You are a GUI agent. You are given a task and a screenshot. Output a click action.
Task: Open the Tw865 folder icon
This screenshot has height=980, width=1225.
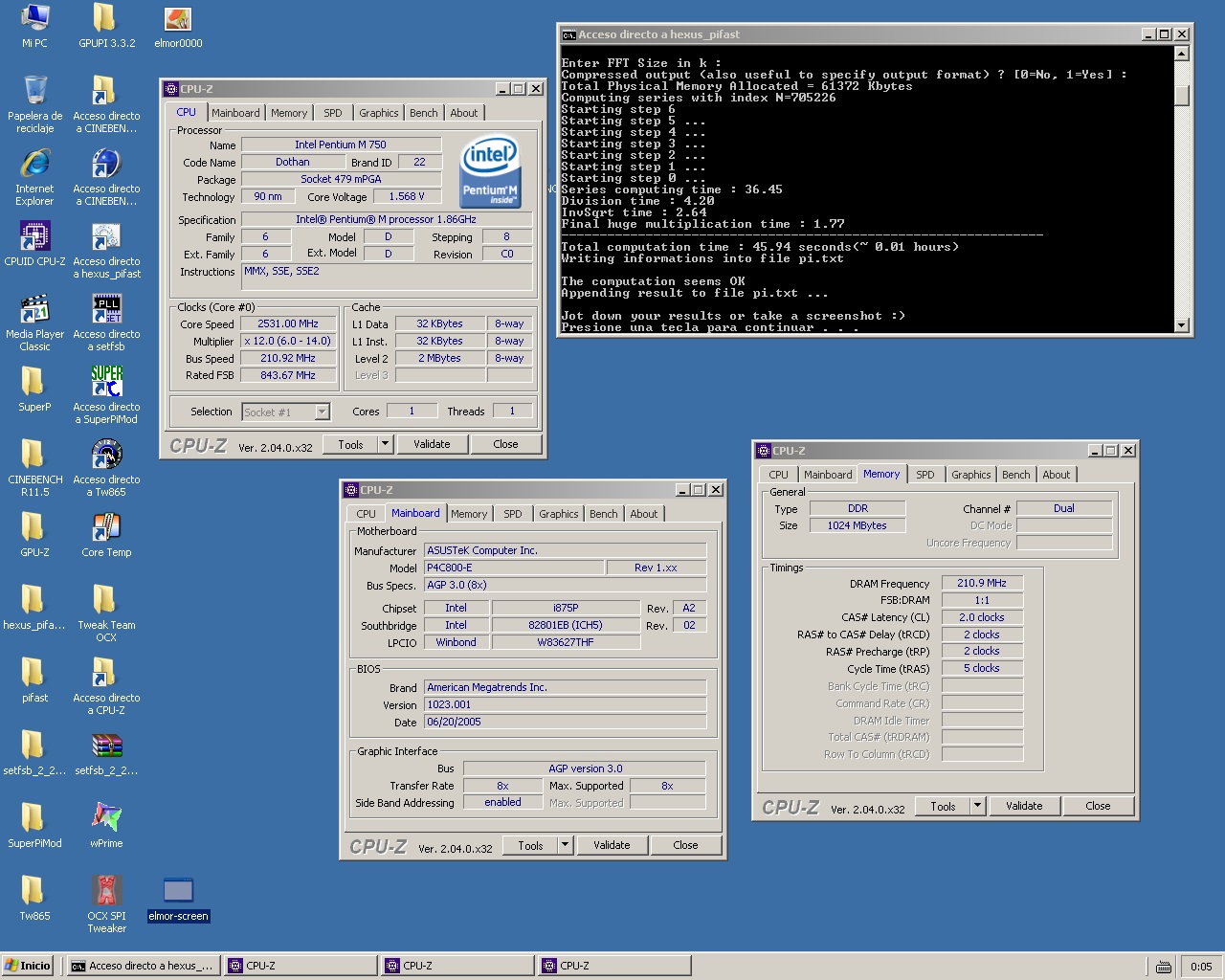[34, 898]
